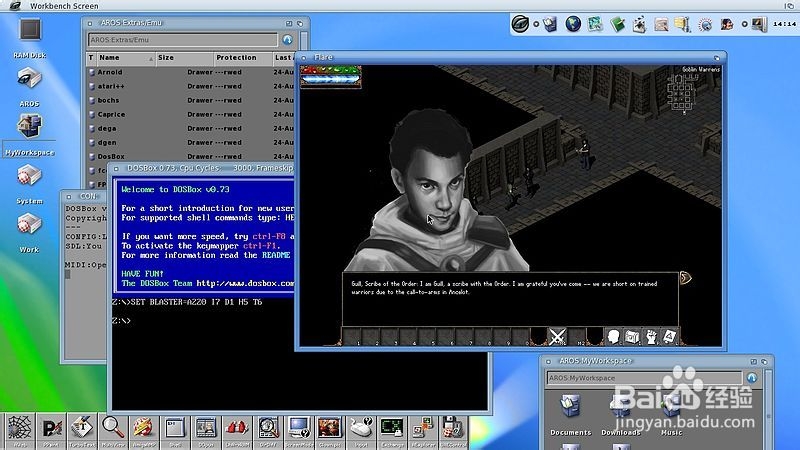Click the Flare health and mana bars

331,76
